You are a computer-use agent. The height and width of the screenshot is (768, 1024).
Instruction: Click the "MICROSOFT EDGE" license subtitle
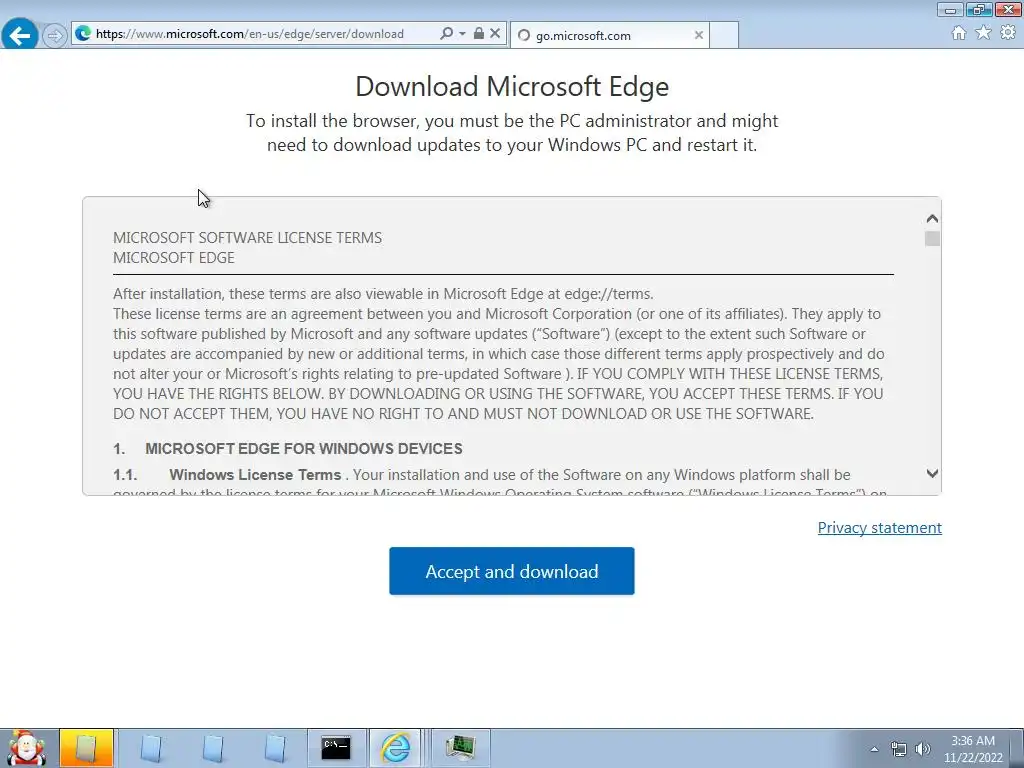click(x=174, y=258)
